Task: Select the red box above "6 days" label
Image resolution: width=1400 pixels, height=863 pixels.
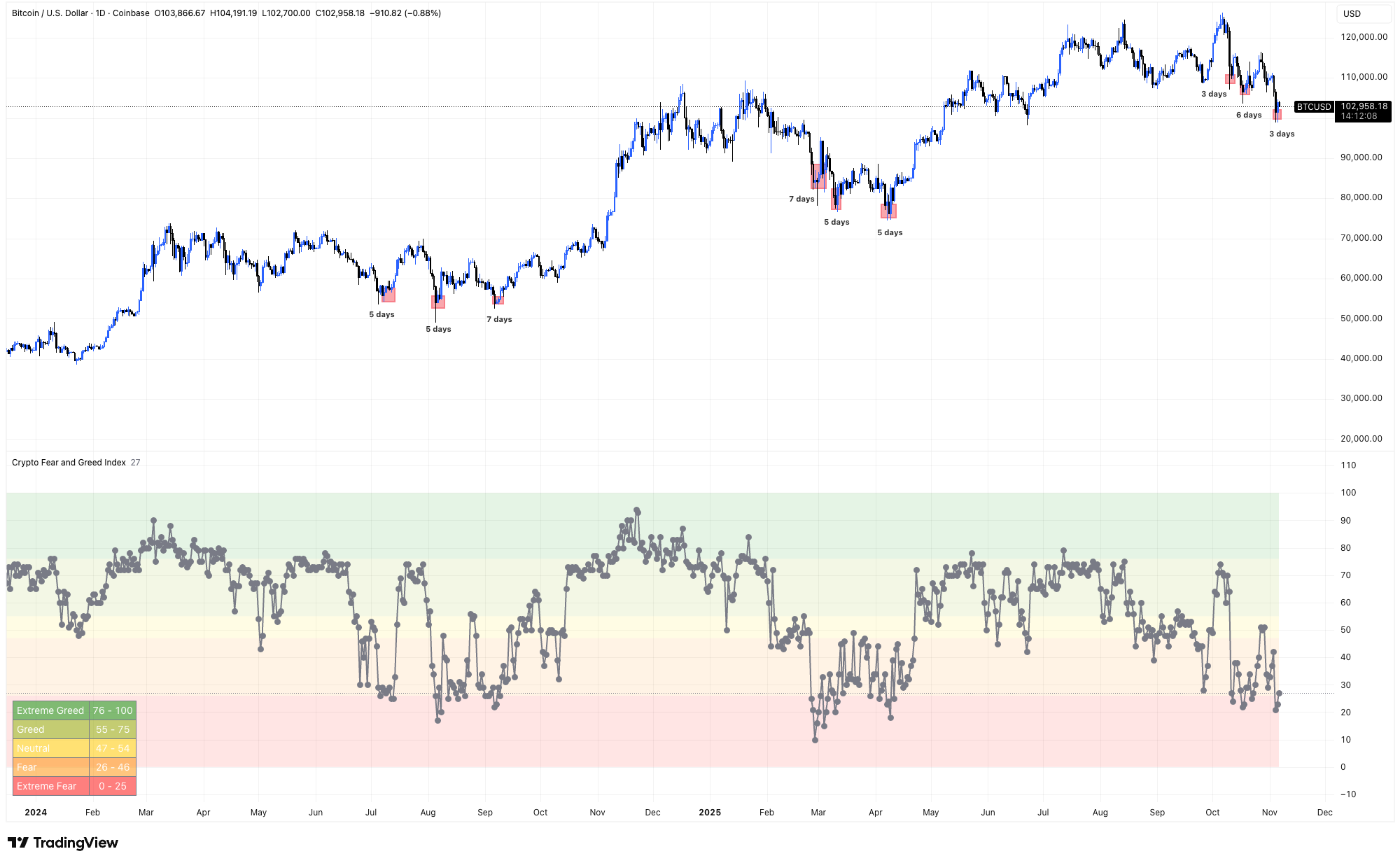Action: click(x=1245, y=90)
